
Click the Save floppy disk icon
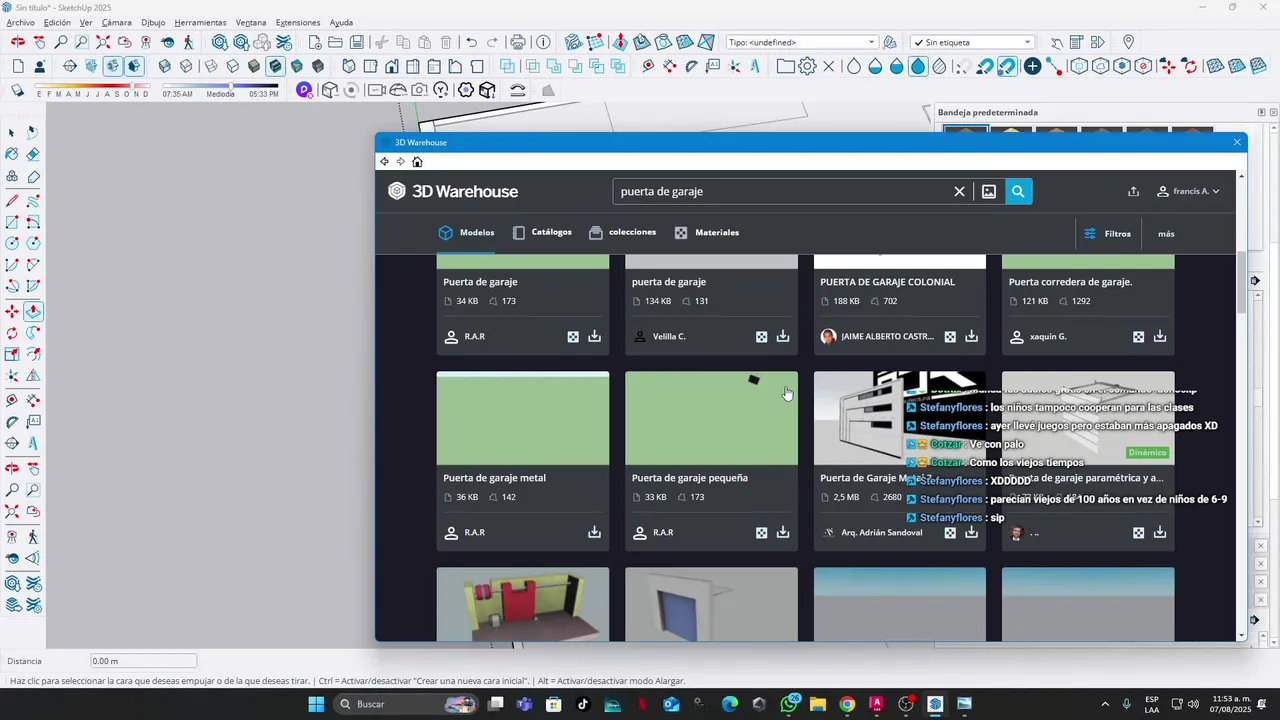(x=357, y=42)
